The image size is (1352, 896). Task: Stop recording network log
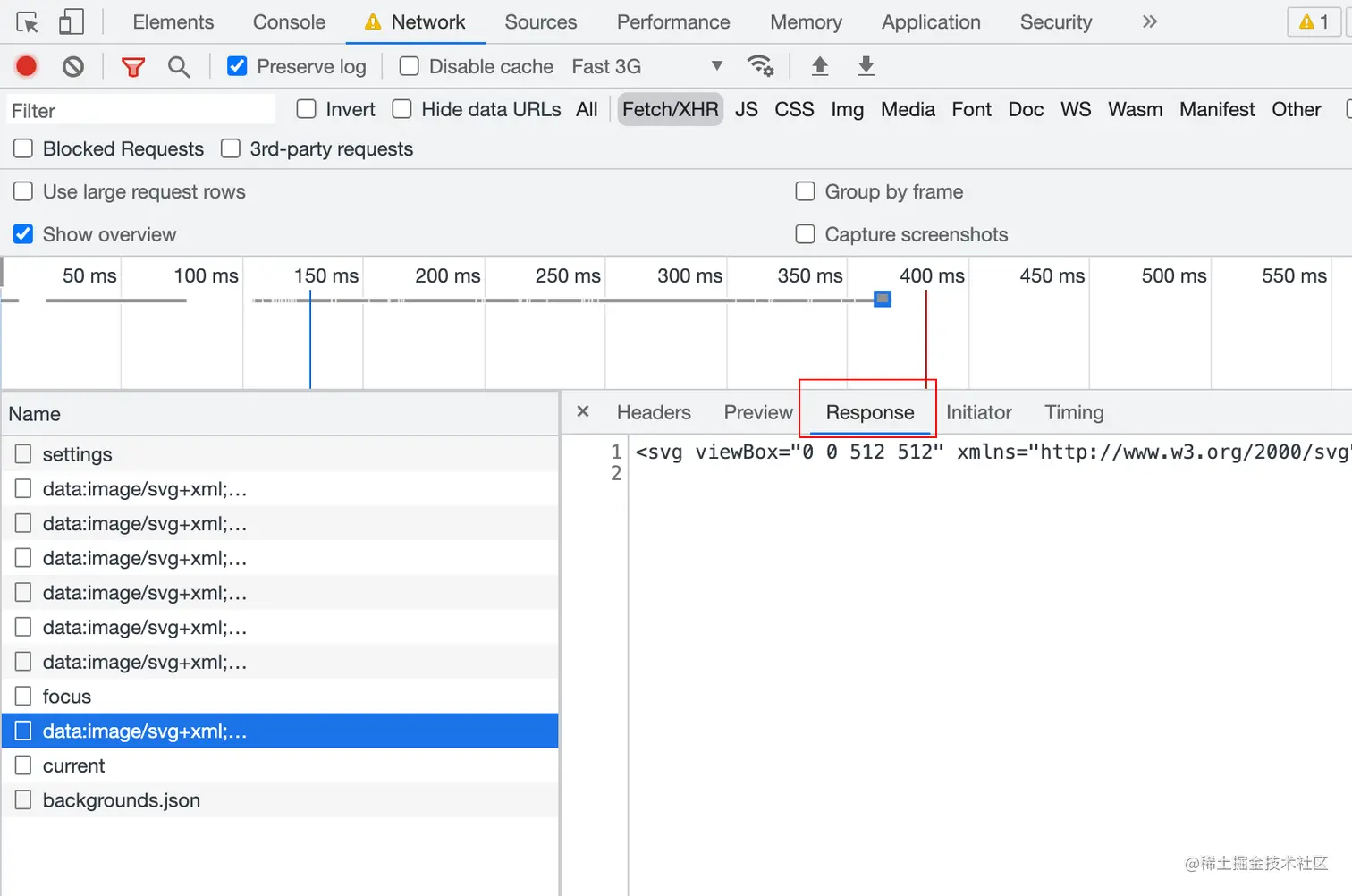(x=27, y=66)
